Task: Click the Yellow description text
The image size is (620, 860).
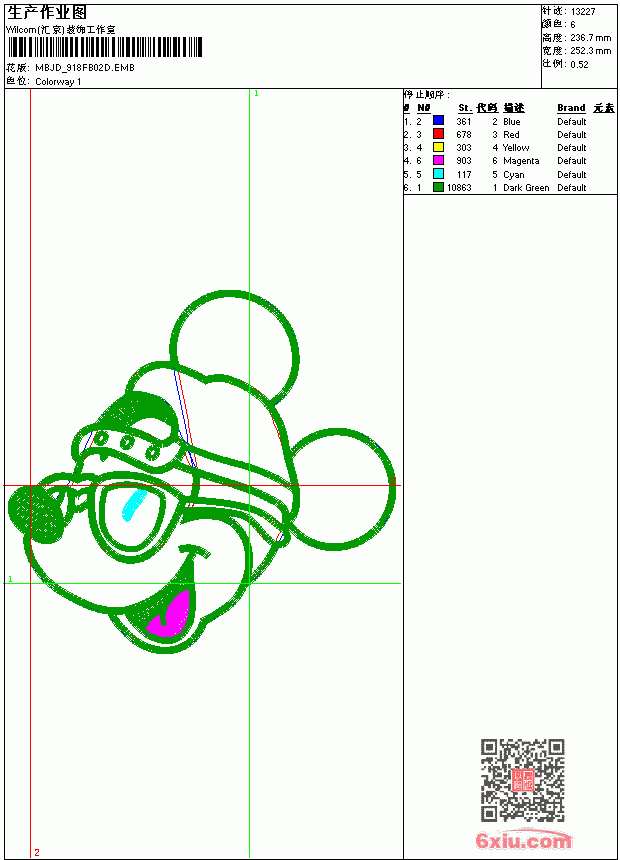Action: 516,148
